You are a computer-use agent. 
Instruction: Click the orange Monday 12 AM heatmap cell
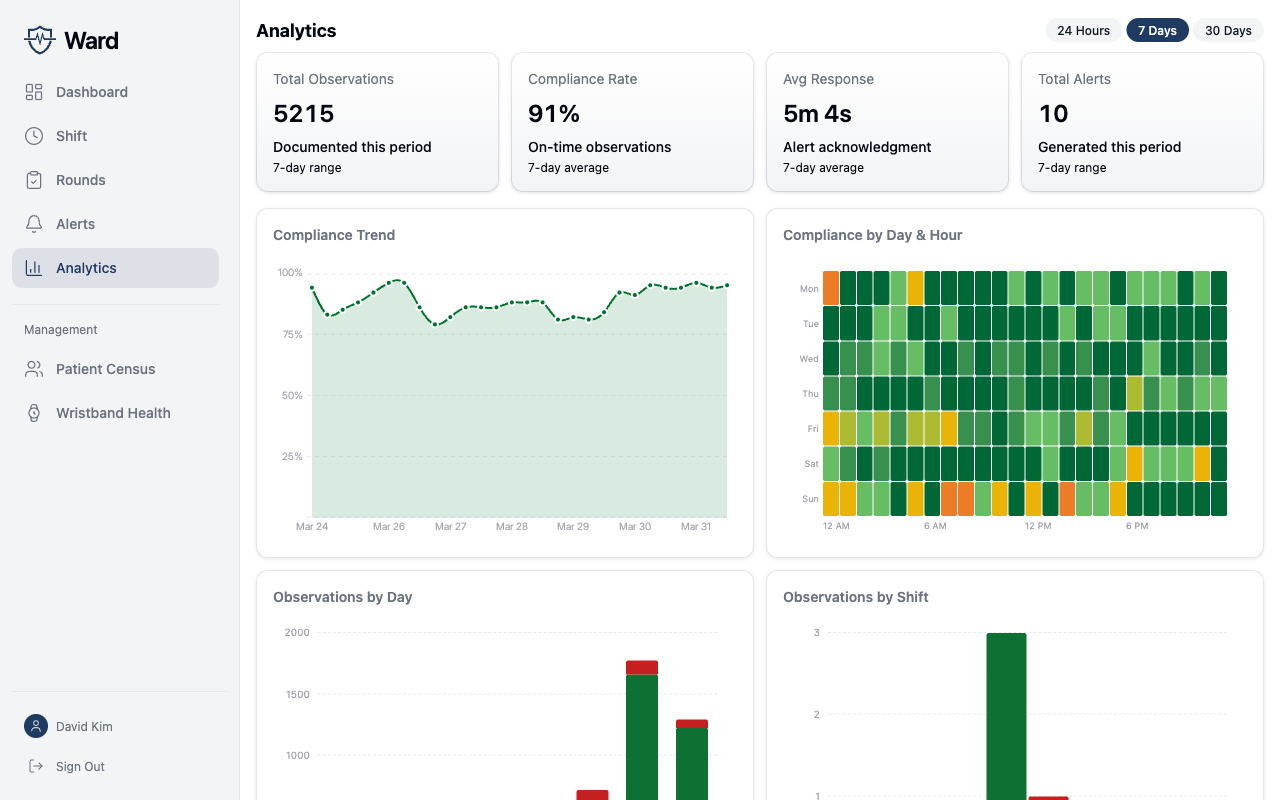pos(831,288)
